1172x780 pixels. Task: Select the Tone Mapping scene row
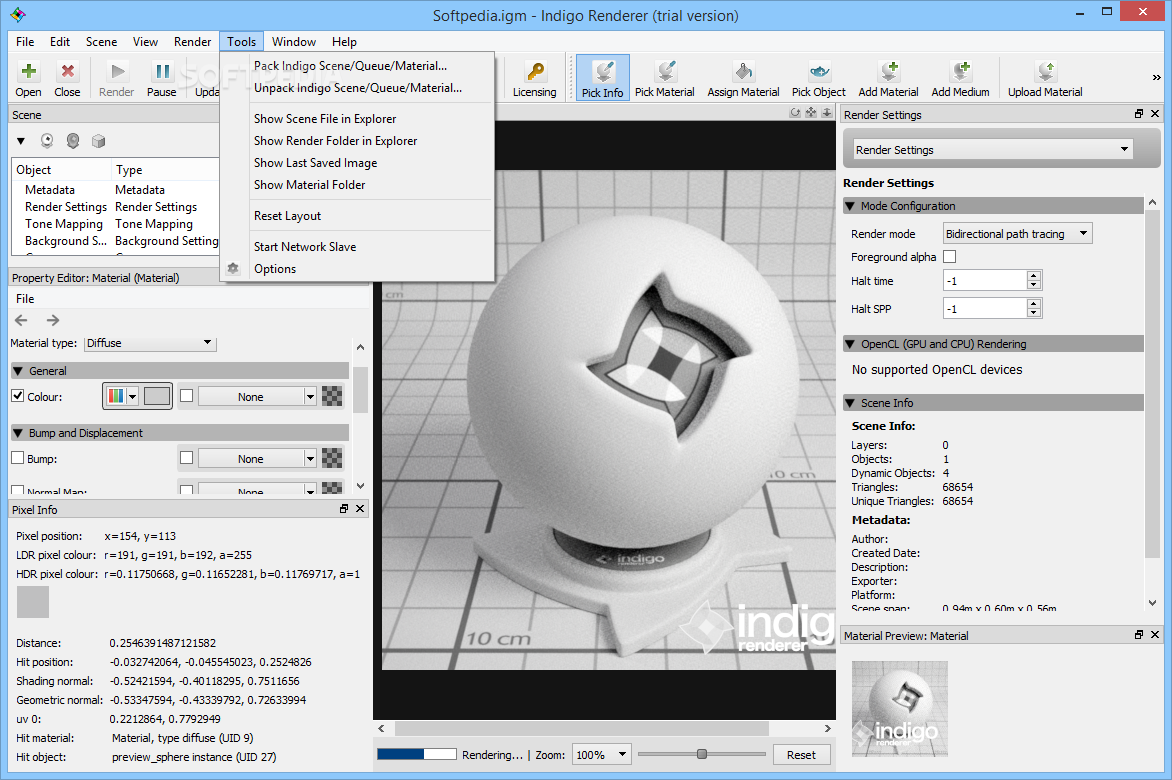point(114,224)
